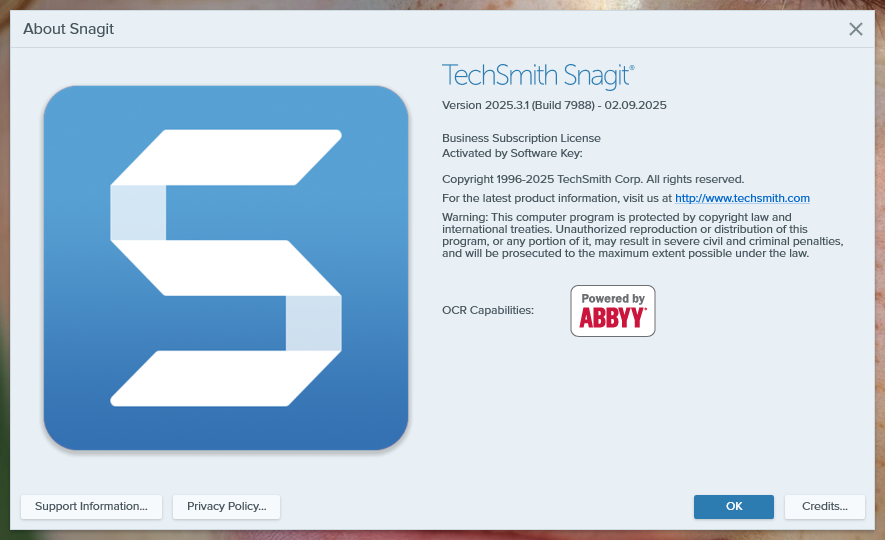885x540 pixels.
Task: Open Support Information
Action: click(x=91, y=506)
